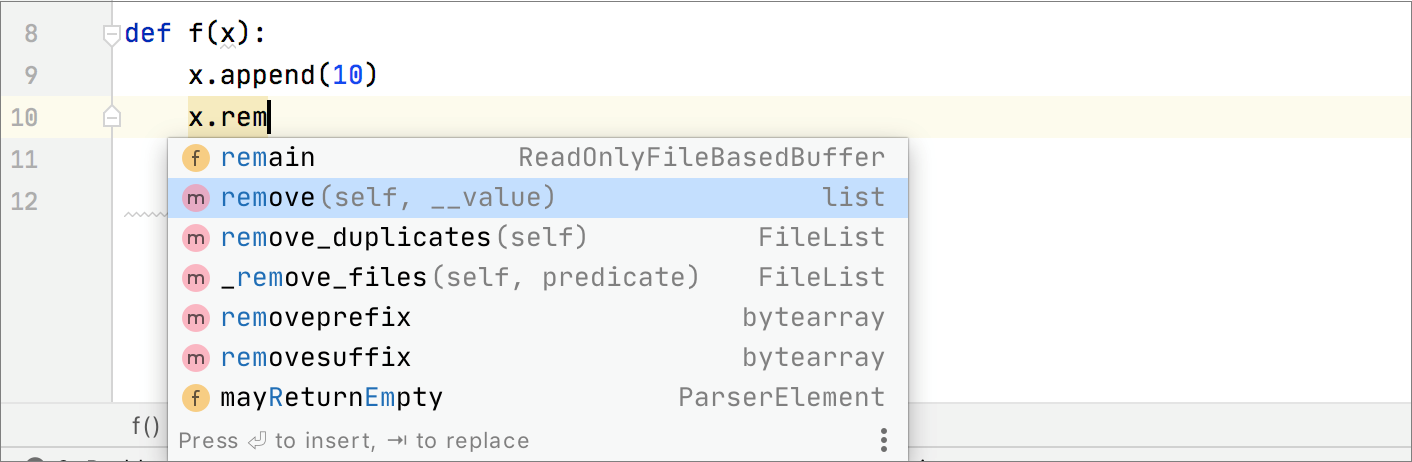This screenshot has width=1412, height=462.
Task: Click the method icon beside remove_duplicates
Action: [196, 238]
